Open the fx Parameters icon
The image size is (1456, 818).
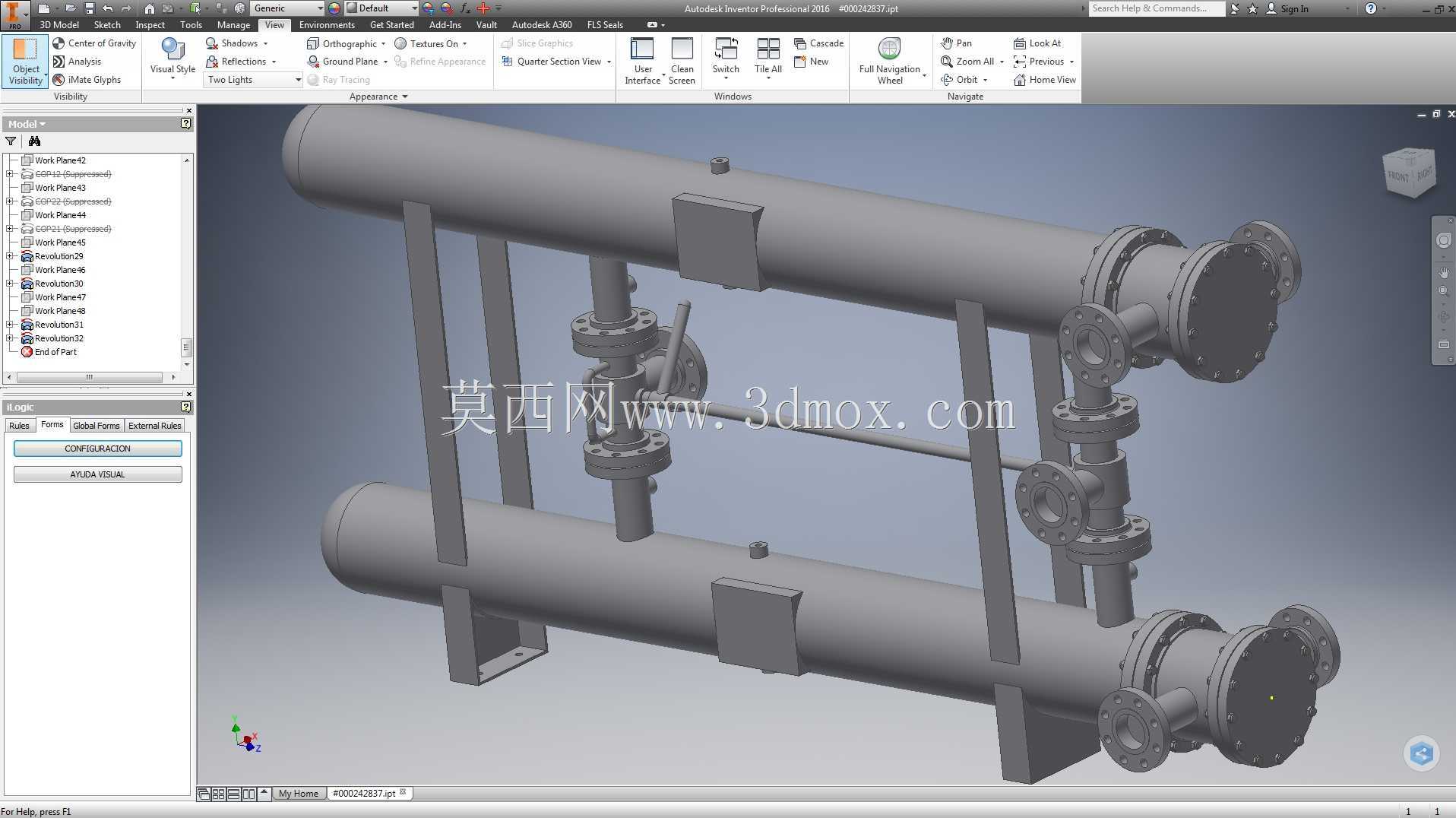[x=465, y=8]
